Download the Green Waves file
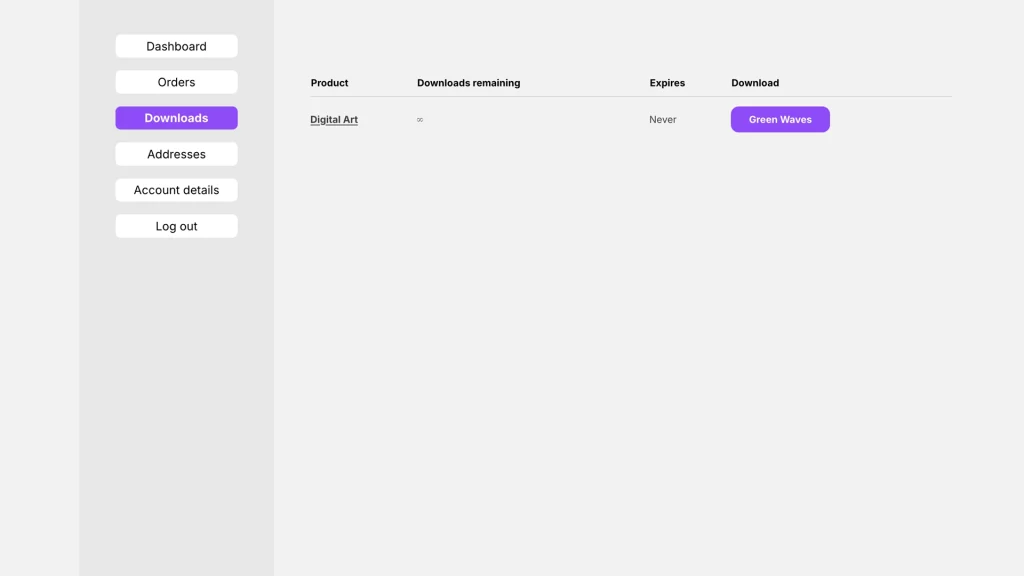Screen dimensions: 1024x576 point(780,120)
